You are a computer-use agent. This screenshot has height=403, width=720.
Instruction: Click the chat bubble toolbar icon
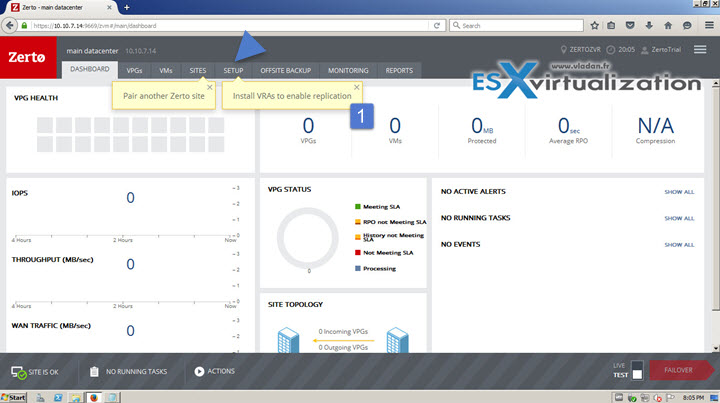tap(687, 26)
